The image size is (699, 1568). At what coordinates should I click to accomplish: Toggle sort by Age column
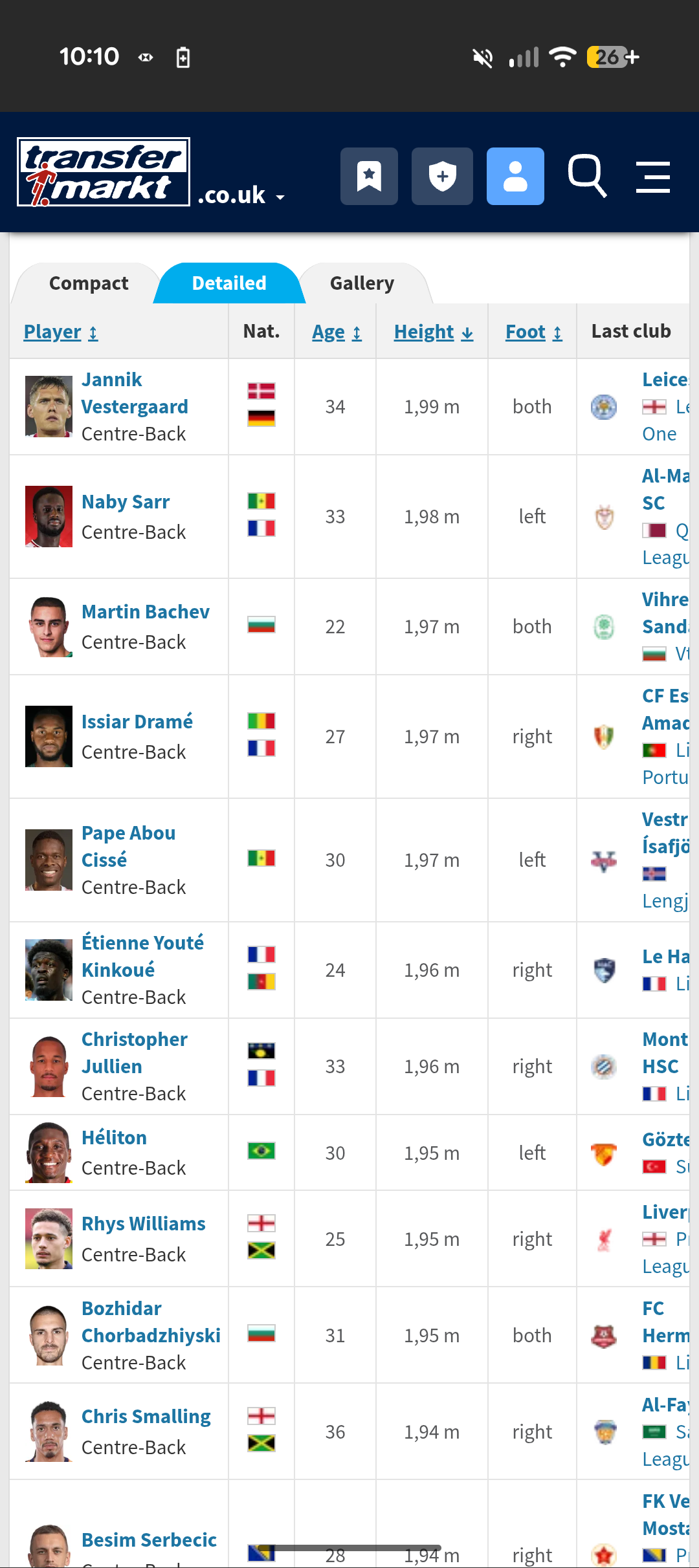tap(337, 332)
